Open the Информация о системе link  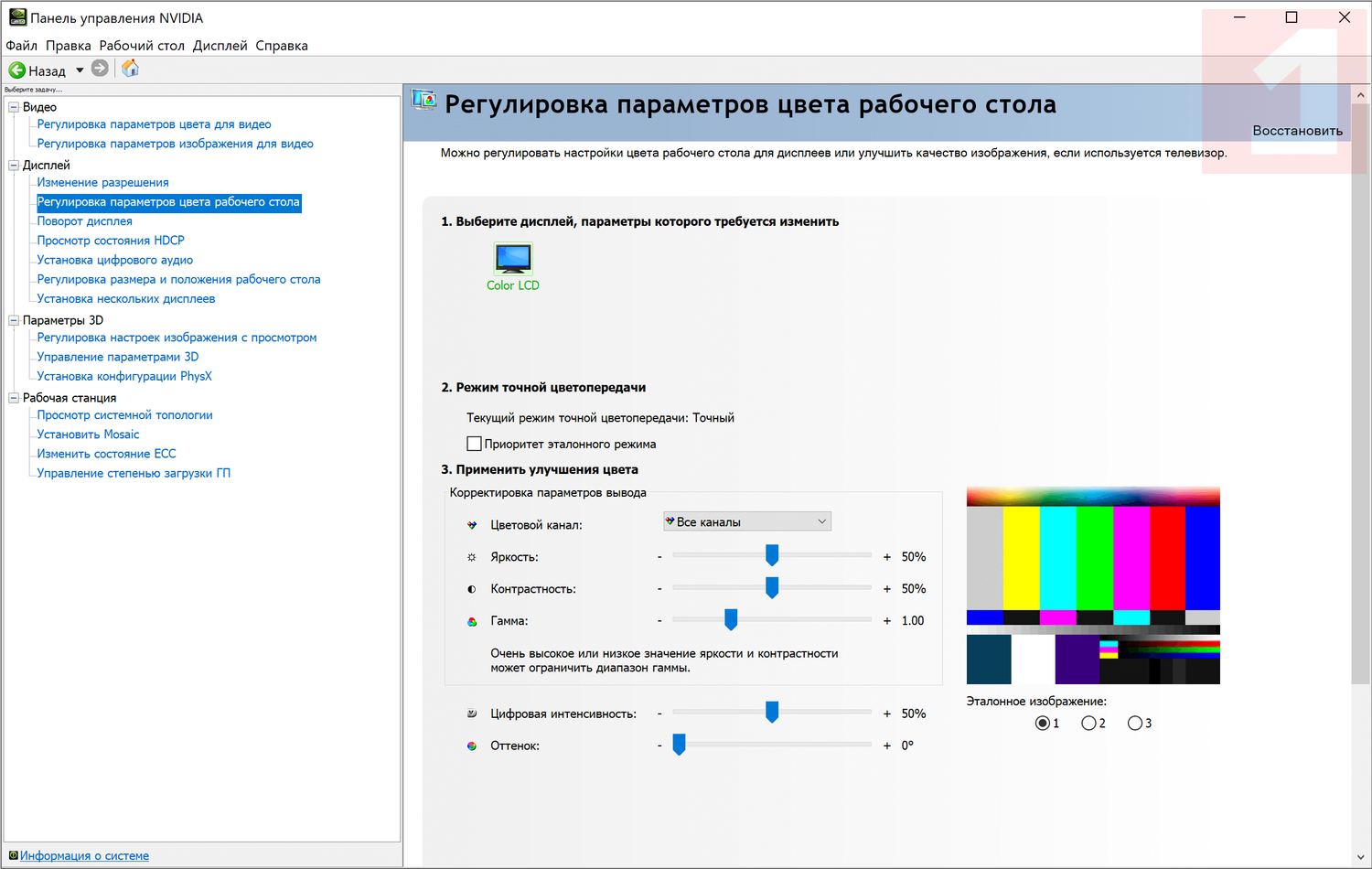click(x=84, y=856)
